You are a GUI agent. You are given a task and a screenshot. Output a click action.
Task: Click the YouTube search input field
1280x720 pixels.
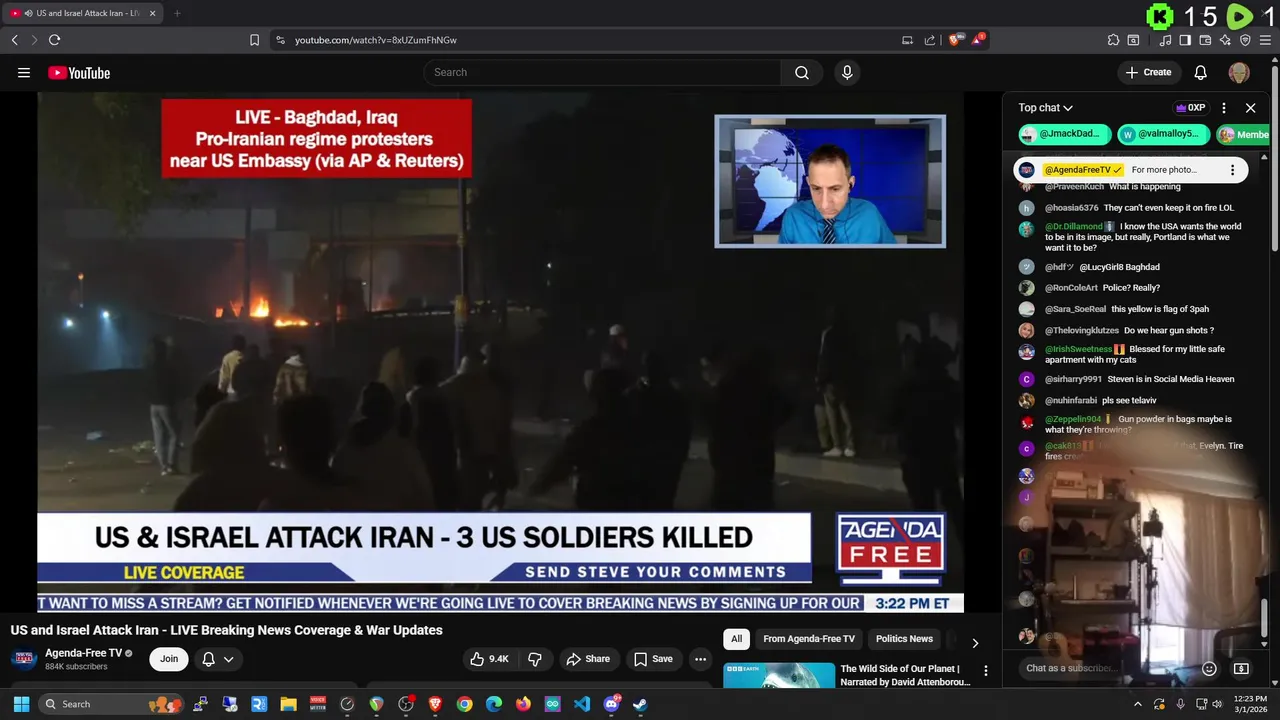602,72
